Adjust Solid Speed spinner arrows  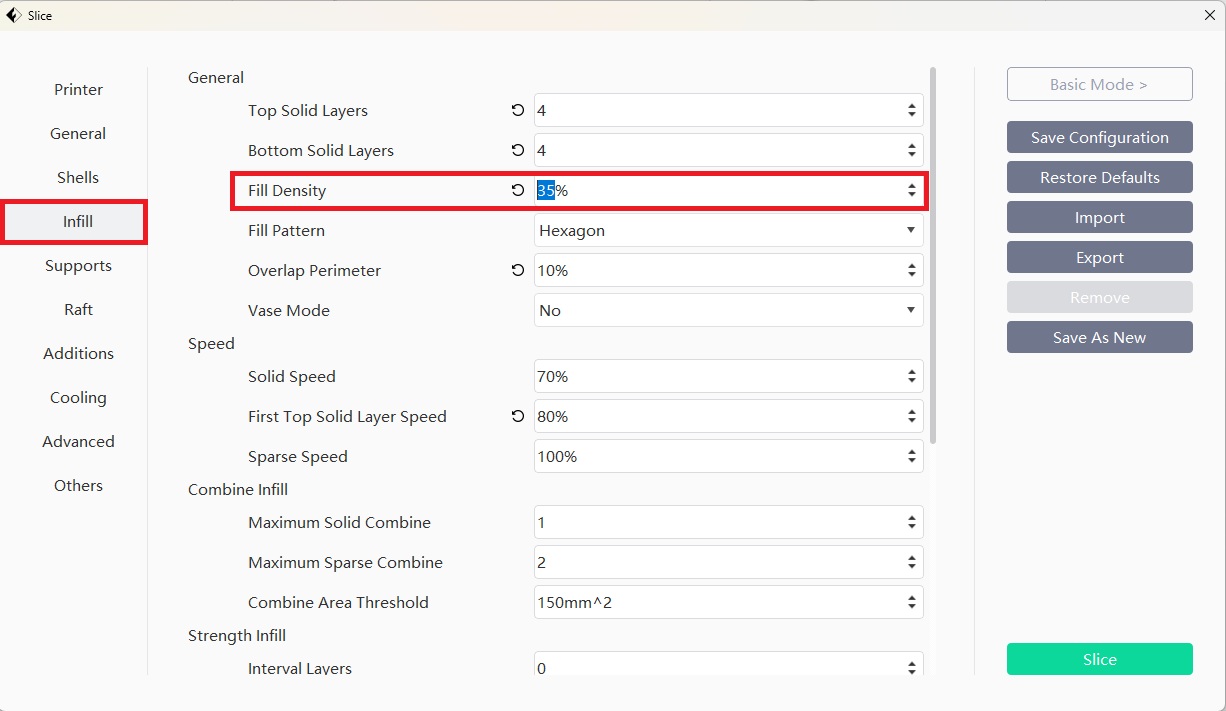(x=911, y=377)
